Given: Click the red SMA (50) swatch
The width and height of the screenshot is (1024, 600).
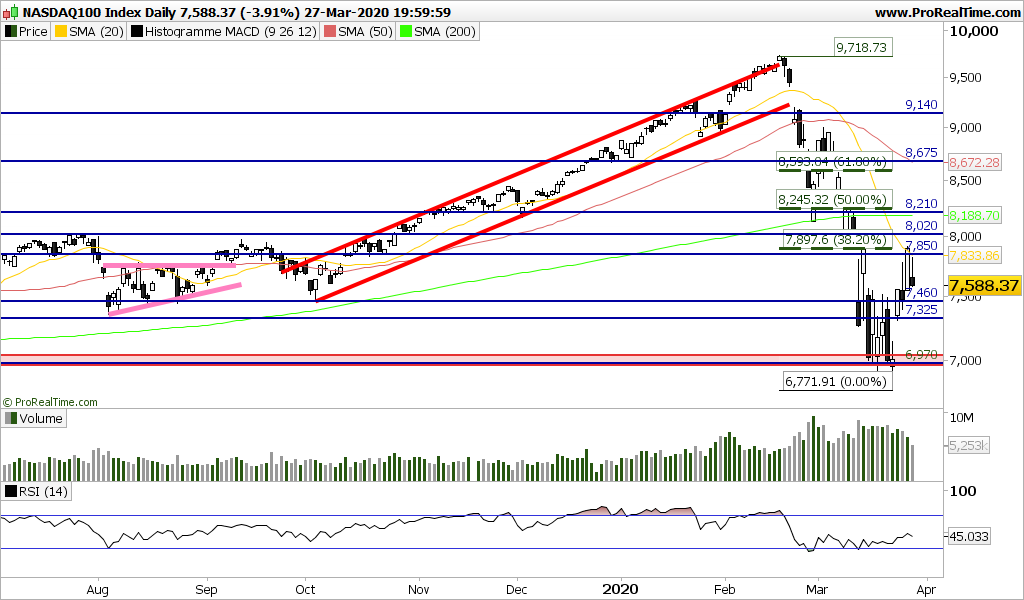Looking at the screenshot, I should [x=330, y=31].
